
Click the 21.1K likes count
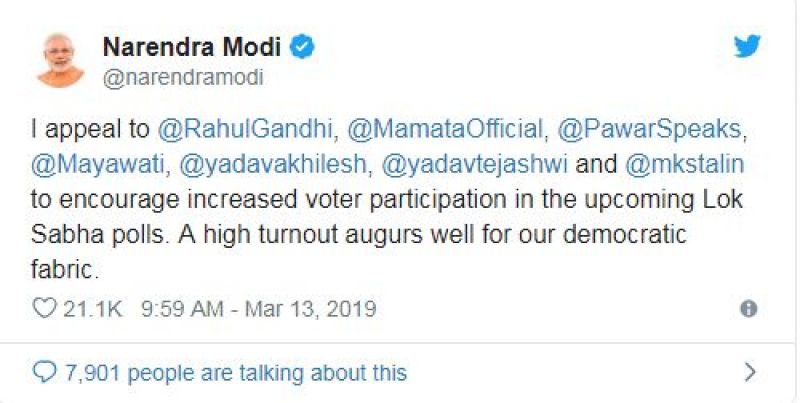[91, 309]
